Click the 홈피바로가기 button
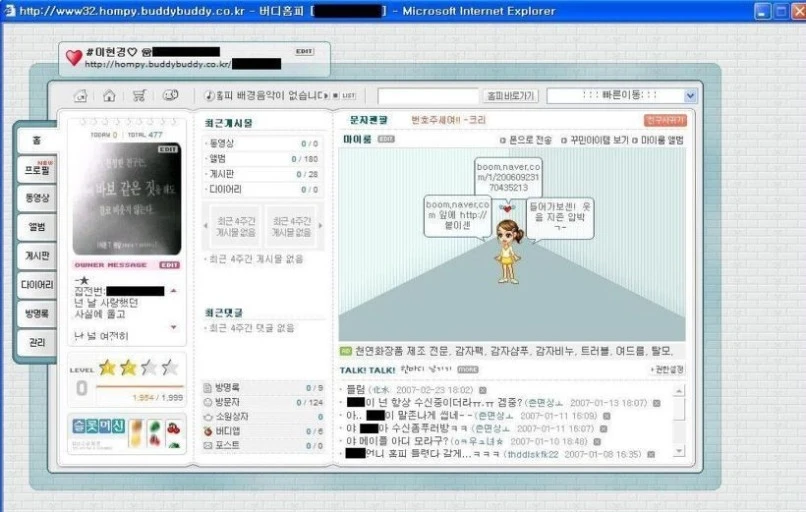The width and height of the screenshot is (806, 512). [510, 96]
